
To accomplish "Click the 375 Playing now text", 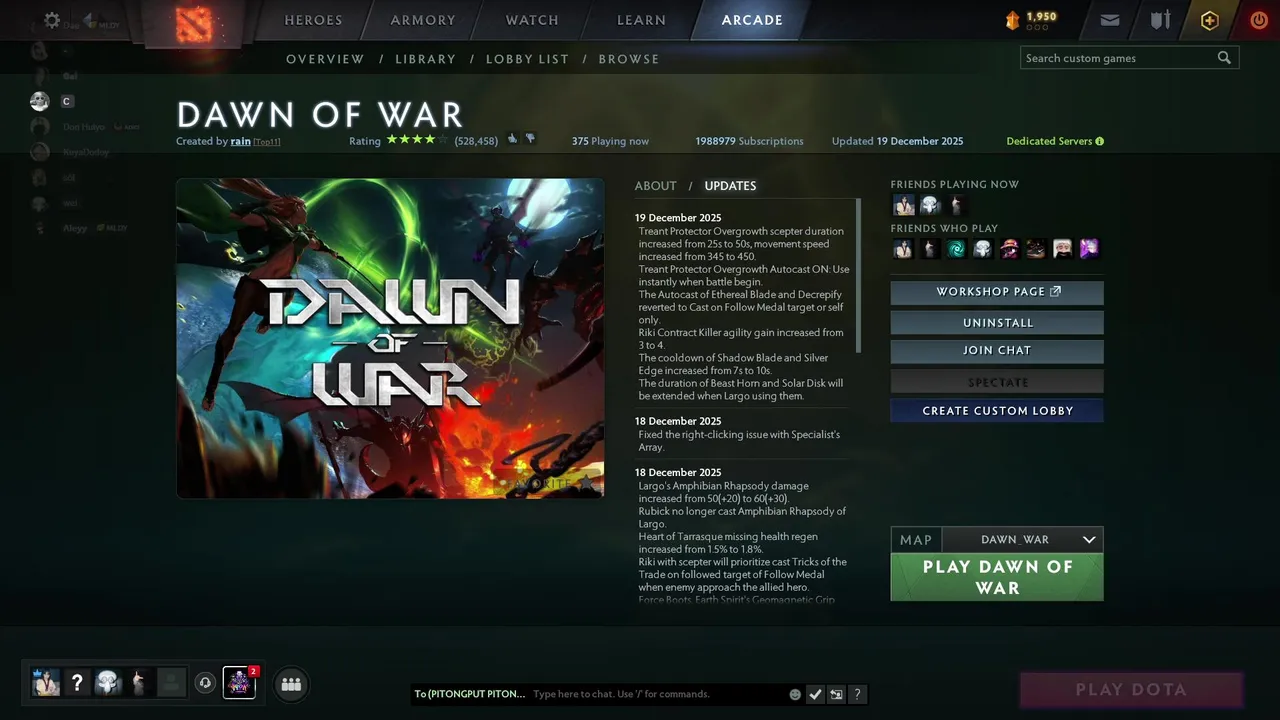I will [x=610, y=141].
